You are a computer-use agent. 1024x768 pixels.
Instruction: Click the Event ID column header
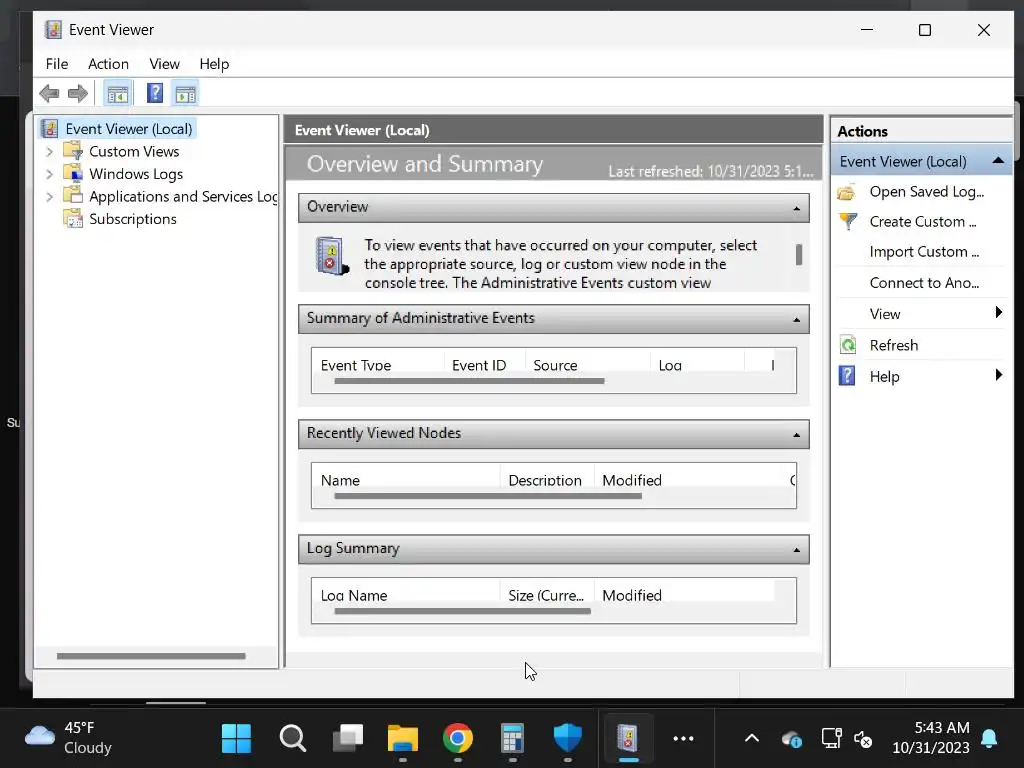coord(484,364)
